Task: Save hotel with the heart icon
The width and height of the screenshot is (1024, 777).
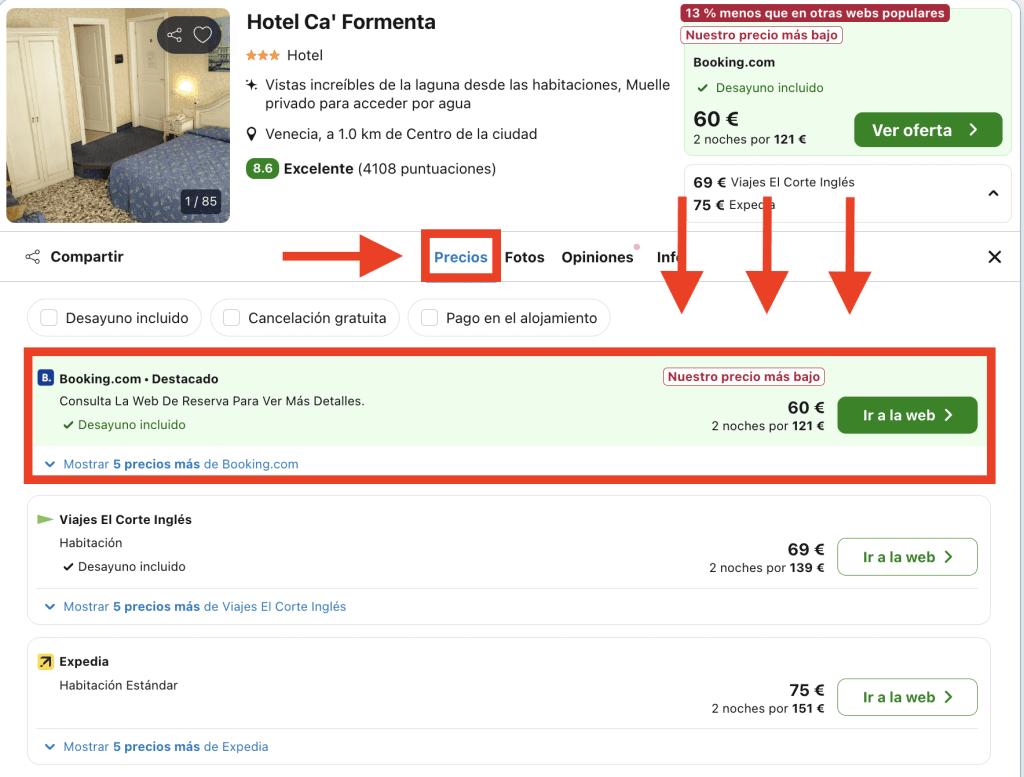Action: point(203,35)
